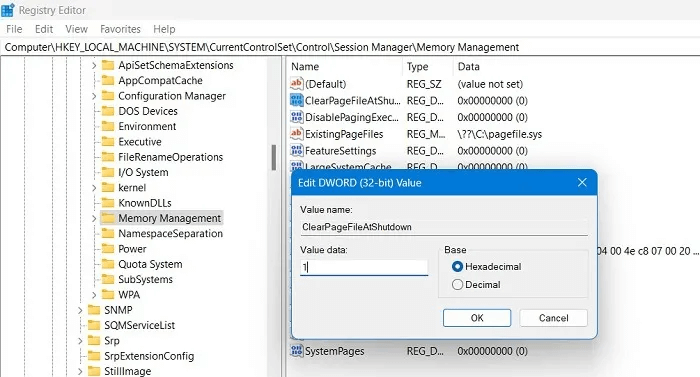Expand the ApiSetSchemaExtensions key
Image resolution: width=700 pixels, height=377 pixels.
[94, 65]
